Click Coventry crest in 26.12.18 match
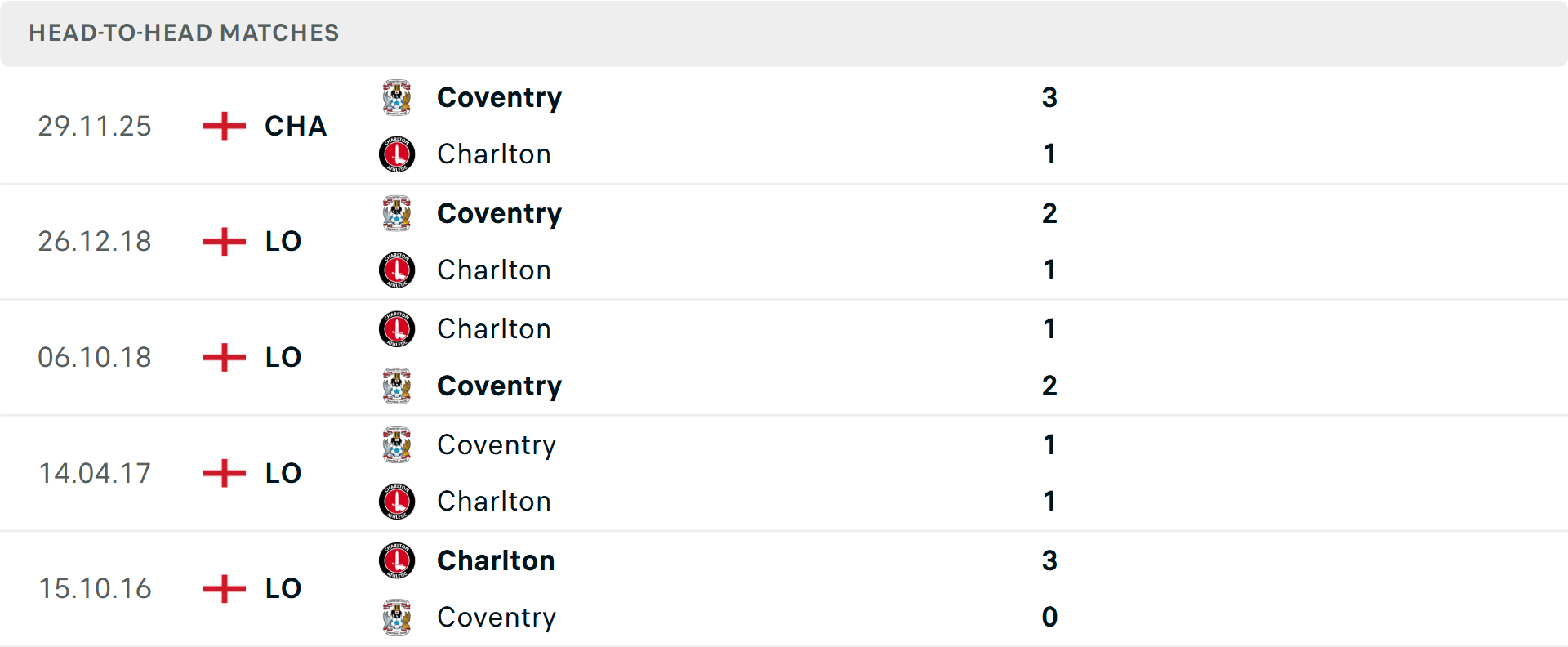The image size is (1568, 647). pos(397,214)
